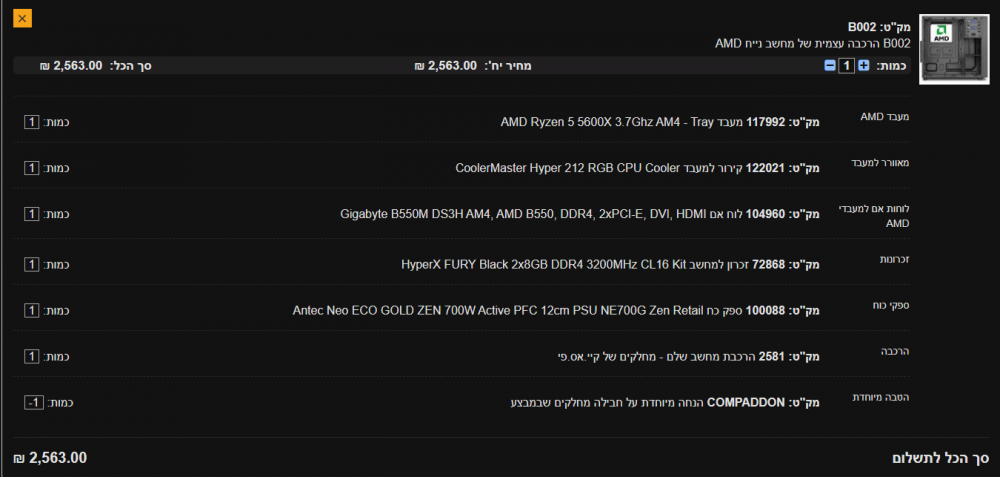Select the COMPADDON special discount line
Viewport: 1000px width, 477px height.
[x=665, y=403]
